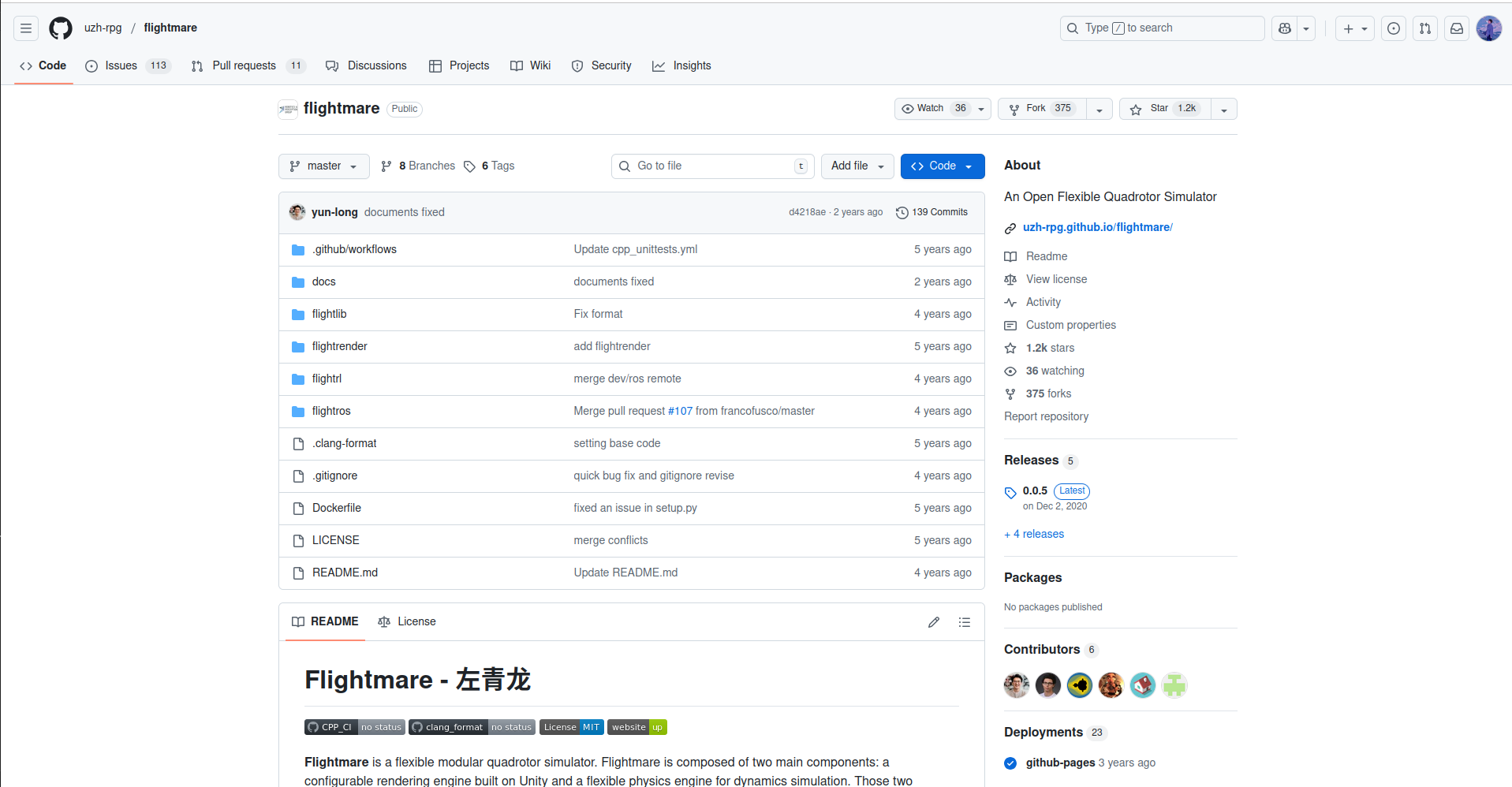Open the Security tab
The height and width of the screenshot is (787, 1512).
(602, 65)
